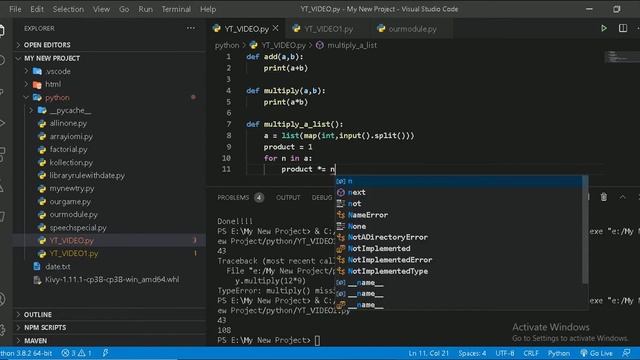Viewport: 640px width, 360px height.
Task: Expand the .vscode folder
Action: [x=110, y=71]
